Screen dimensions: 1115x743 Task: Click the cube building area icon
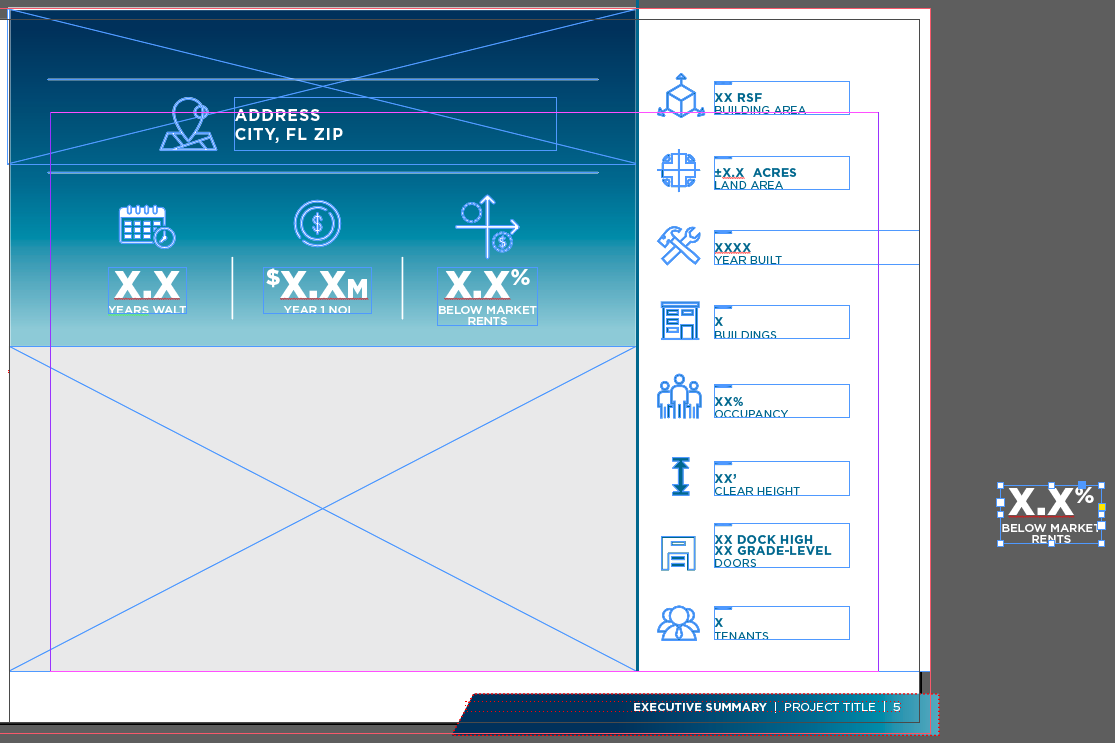pos(681,95)
